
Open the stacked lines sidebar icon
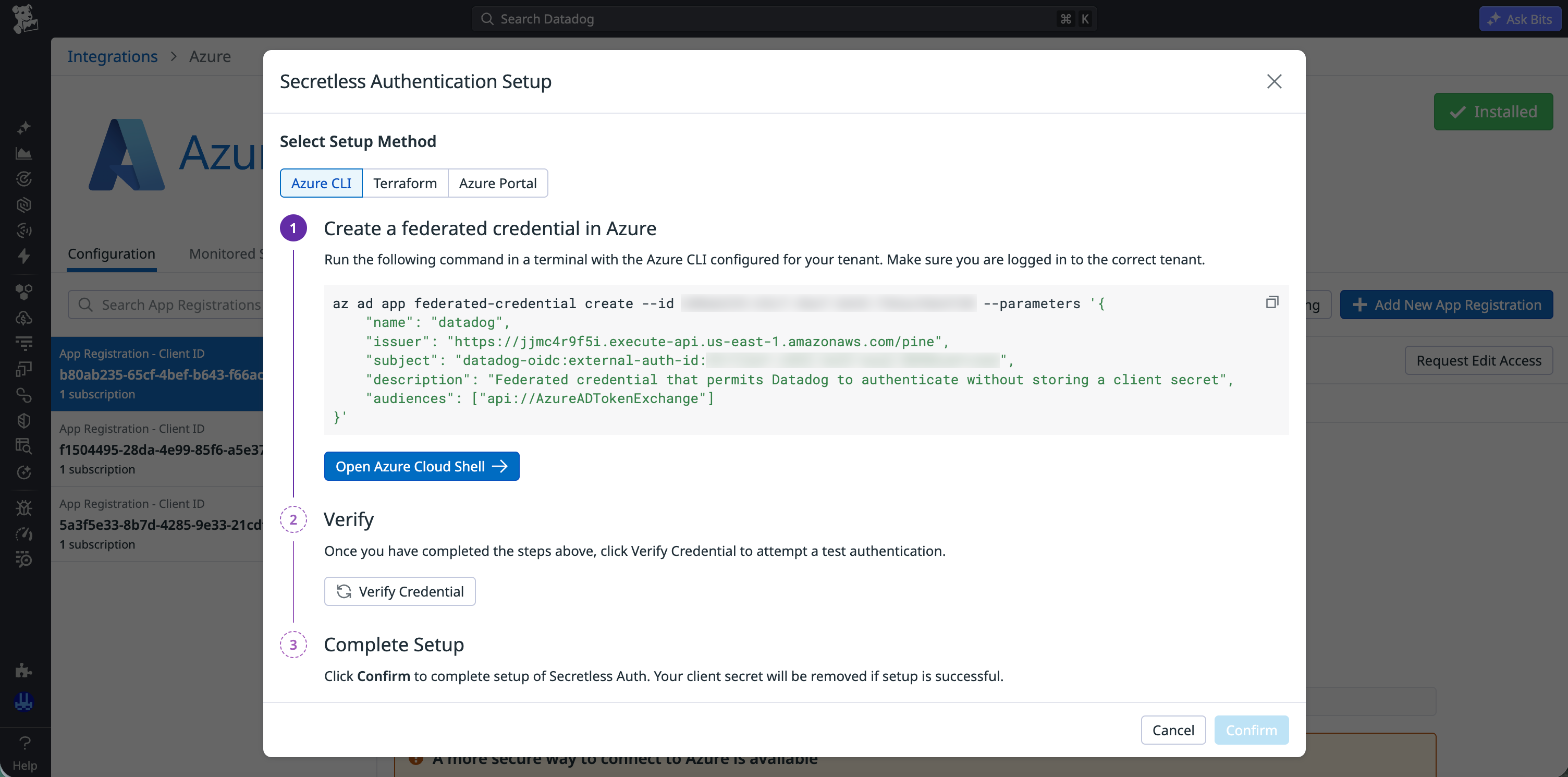pyautogui.click(x=24, y=344)
